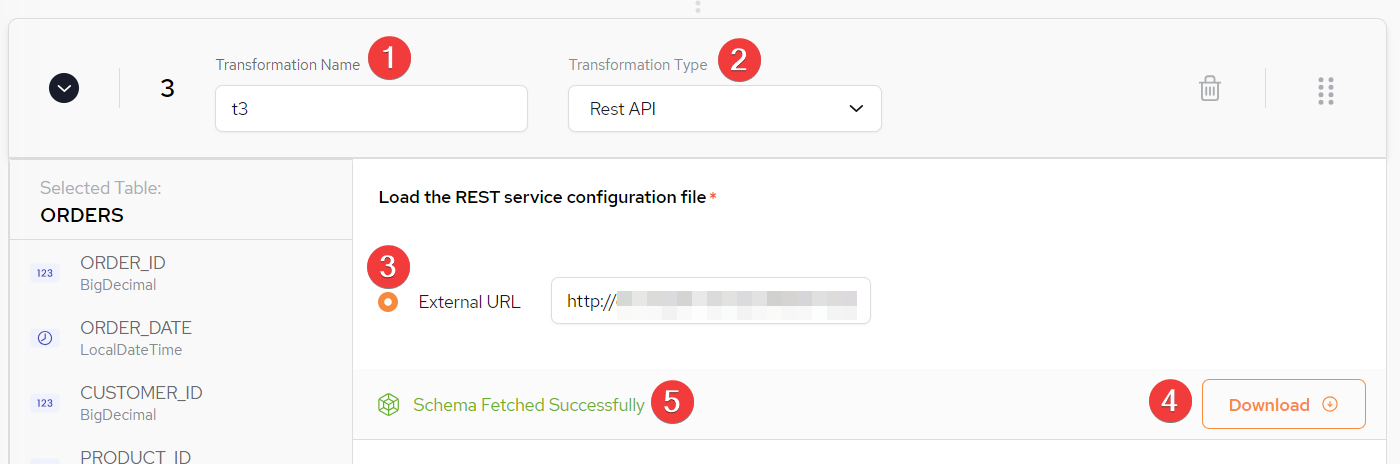Viewport: 1400px width, 464px height.
Task: Open the Transformation Type dropdown showing Rest API
Action: tap(725, 108)
